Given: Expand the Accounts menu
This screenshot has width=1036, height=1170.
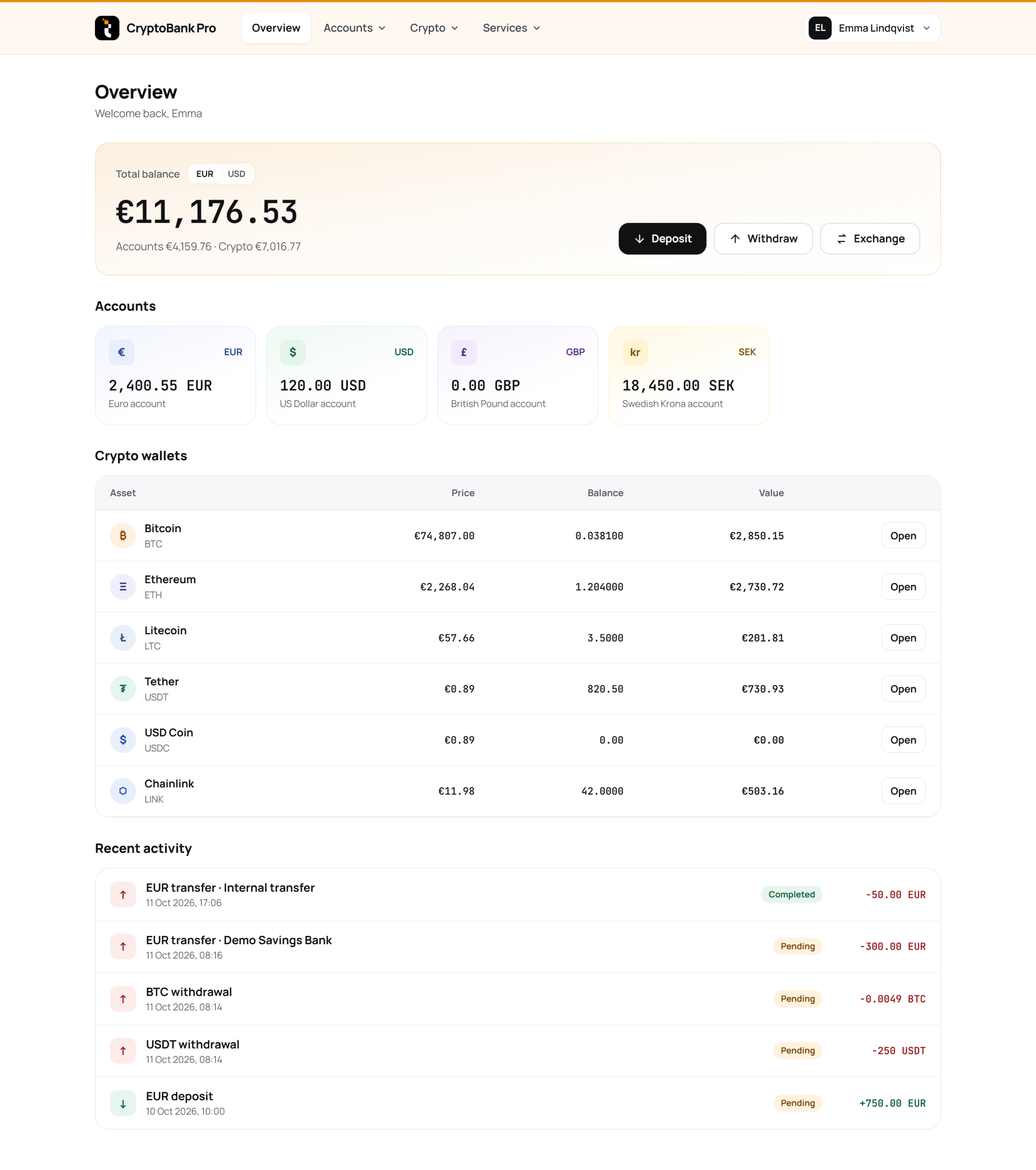Looking at the screenshot, I should pyautogui.click(x=354, y=28).
